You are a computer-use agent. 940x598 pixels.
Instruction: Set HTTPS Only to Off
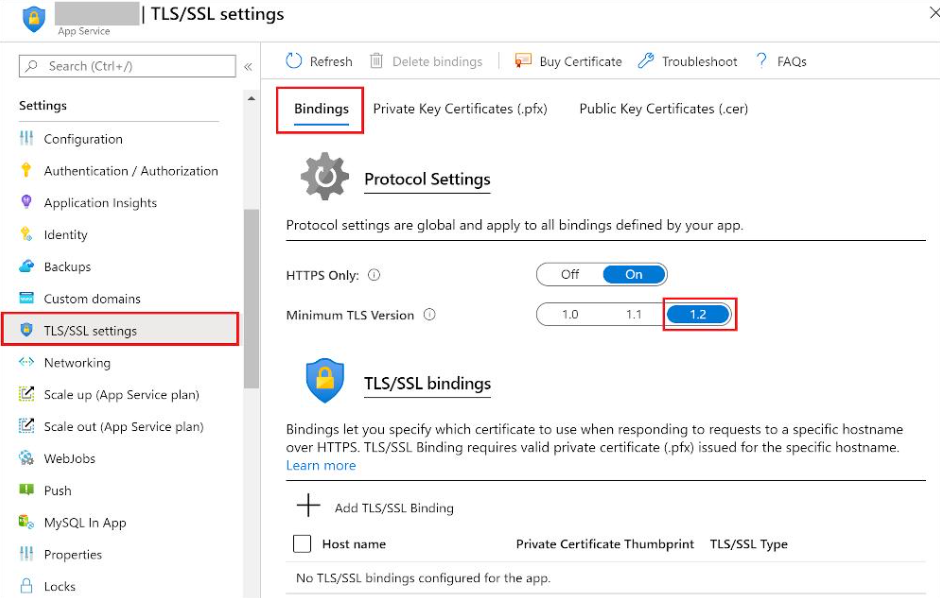click(x=570, y=274)
